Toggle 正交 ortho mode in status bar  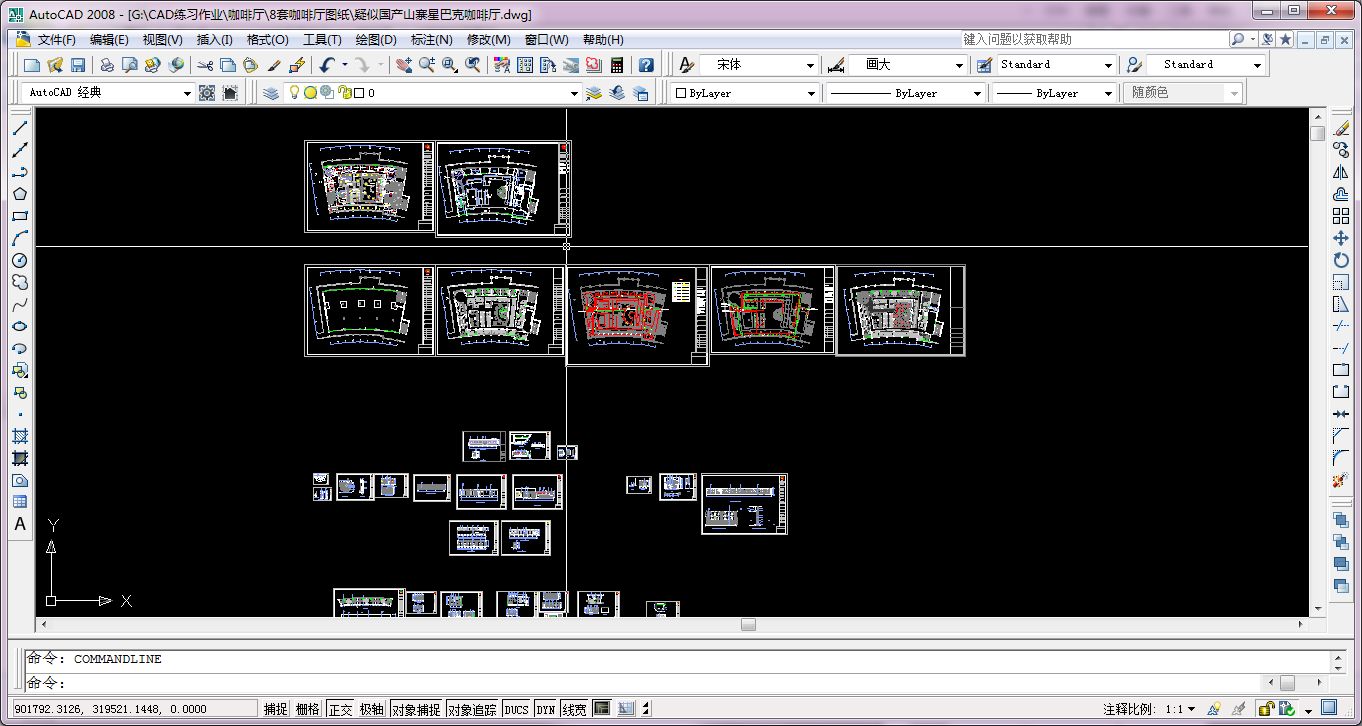coord(340,709)
